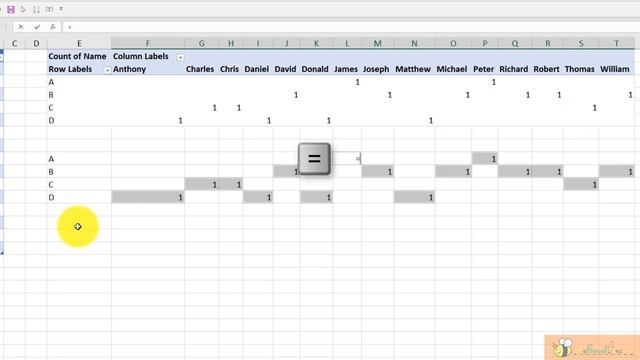Click gray shaded 1 under Donald in lower table
Image resolution: width=640 pixels, height=360 pixels.
(316, 197)
